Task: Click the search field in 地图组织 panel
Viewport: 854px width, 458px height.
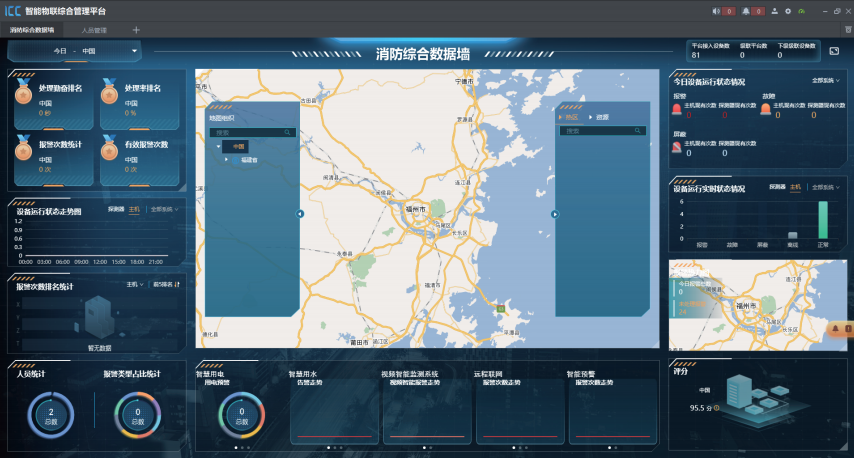Action: [247, 132]
